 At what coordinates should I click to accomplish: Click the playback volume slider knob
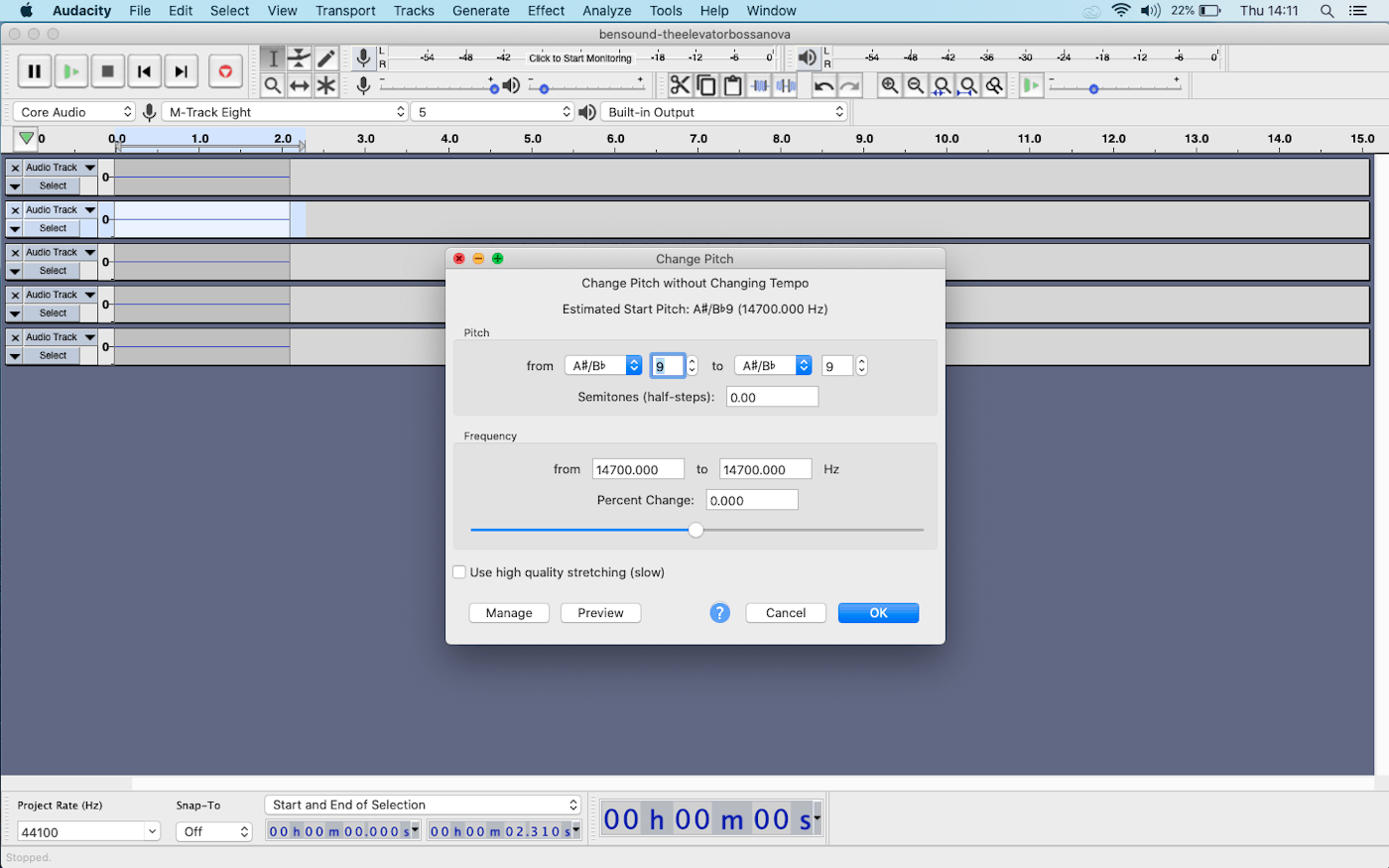(545, 89)
